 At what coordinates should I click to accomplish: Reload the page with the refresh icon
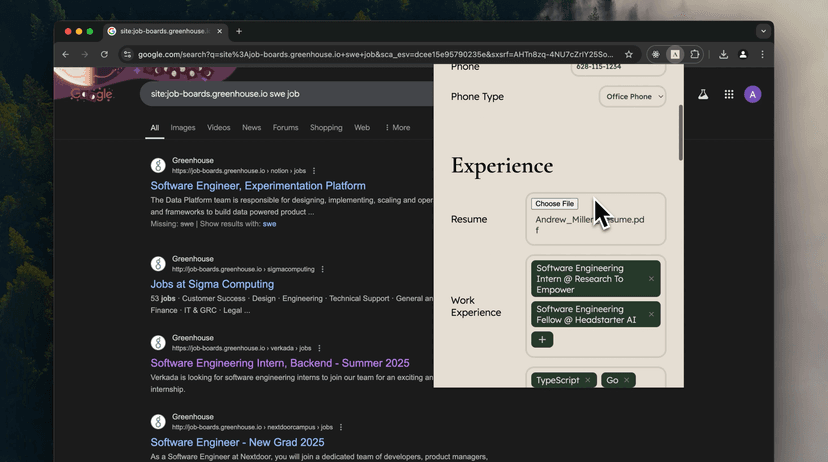pyautogui.click(x=104, y=54)
